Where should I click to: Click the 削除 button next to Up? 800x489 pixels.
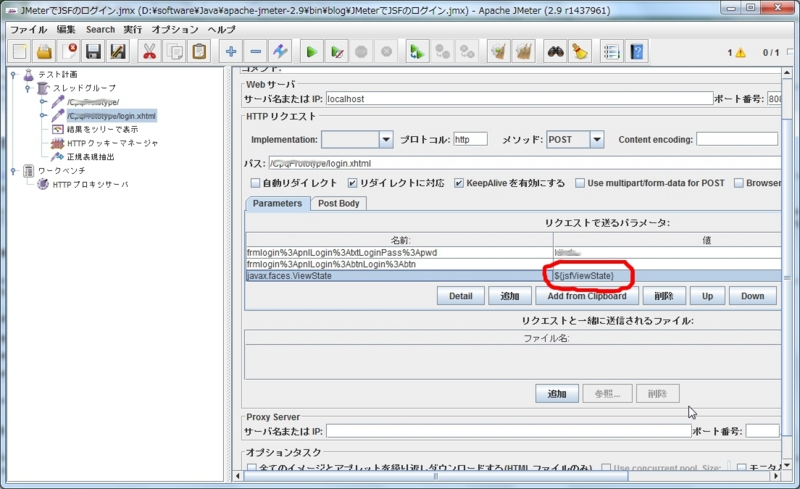tap(664, 296)
